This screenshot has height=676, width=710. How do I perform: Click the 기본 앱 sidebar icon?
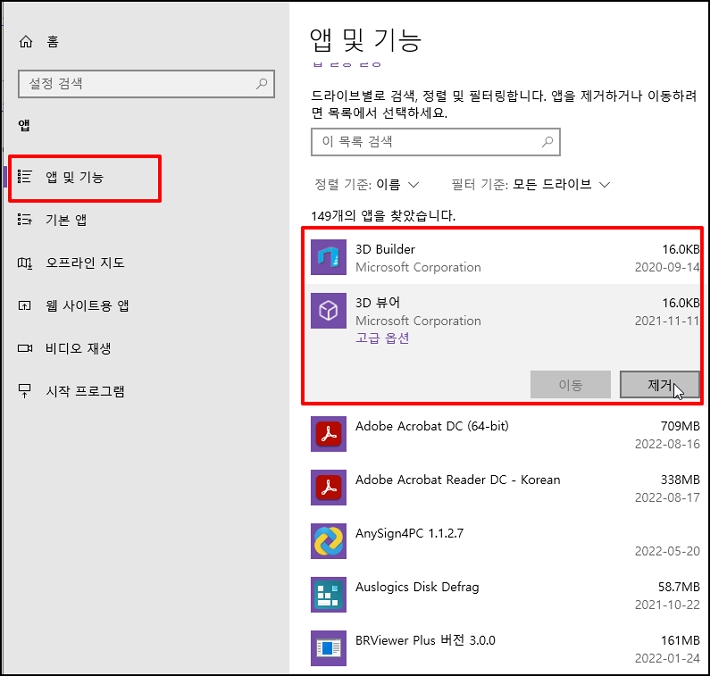point(24,220)
